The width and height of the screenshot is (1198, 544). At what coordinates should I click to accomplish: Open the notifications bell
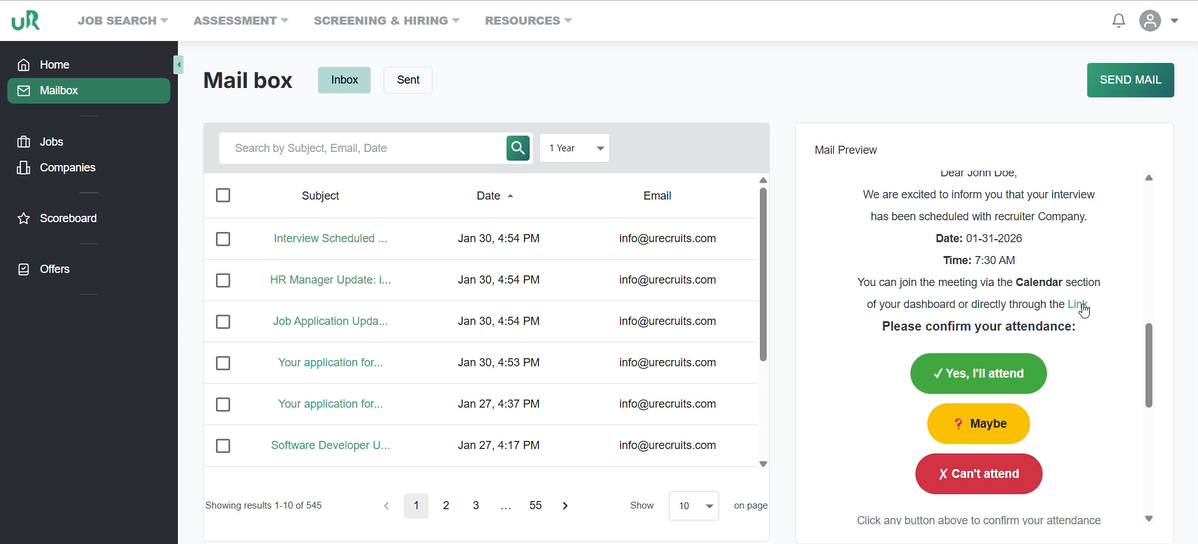(x=1119, y=21)
